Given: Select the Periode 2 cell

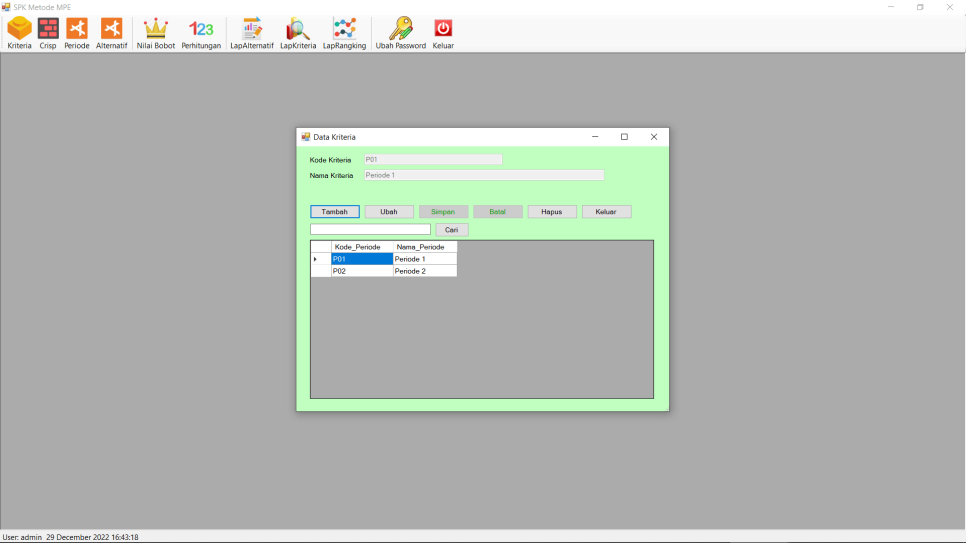Looking at the screenshot, I should pos(424,271).
